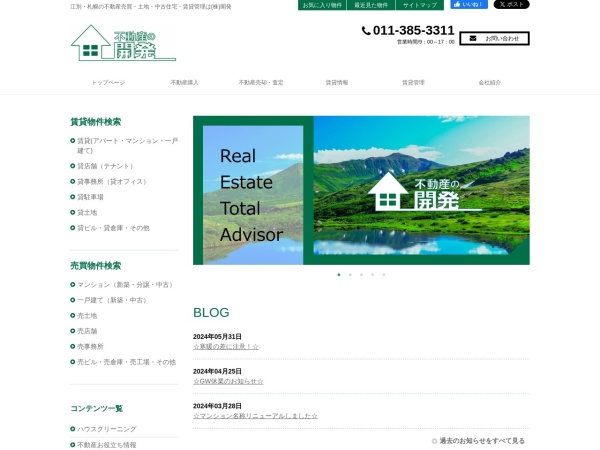600x450 pixels.
Task: Select 貸事務所（貸オフィス）link
Action: [x=113, y=181]
